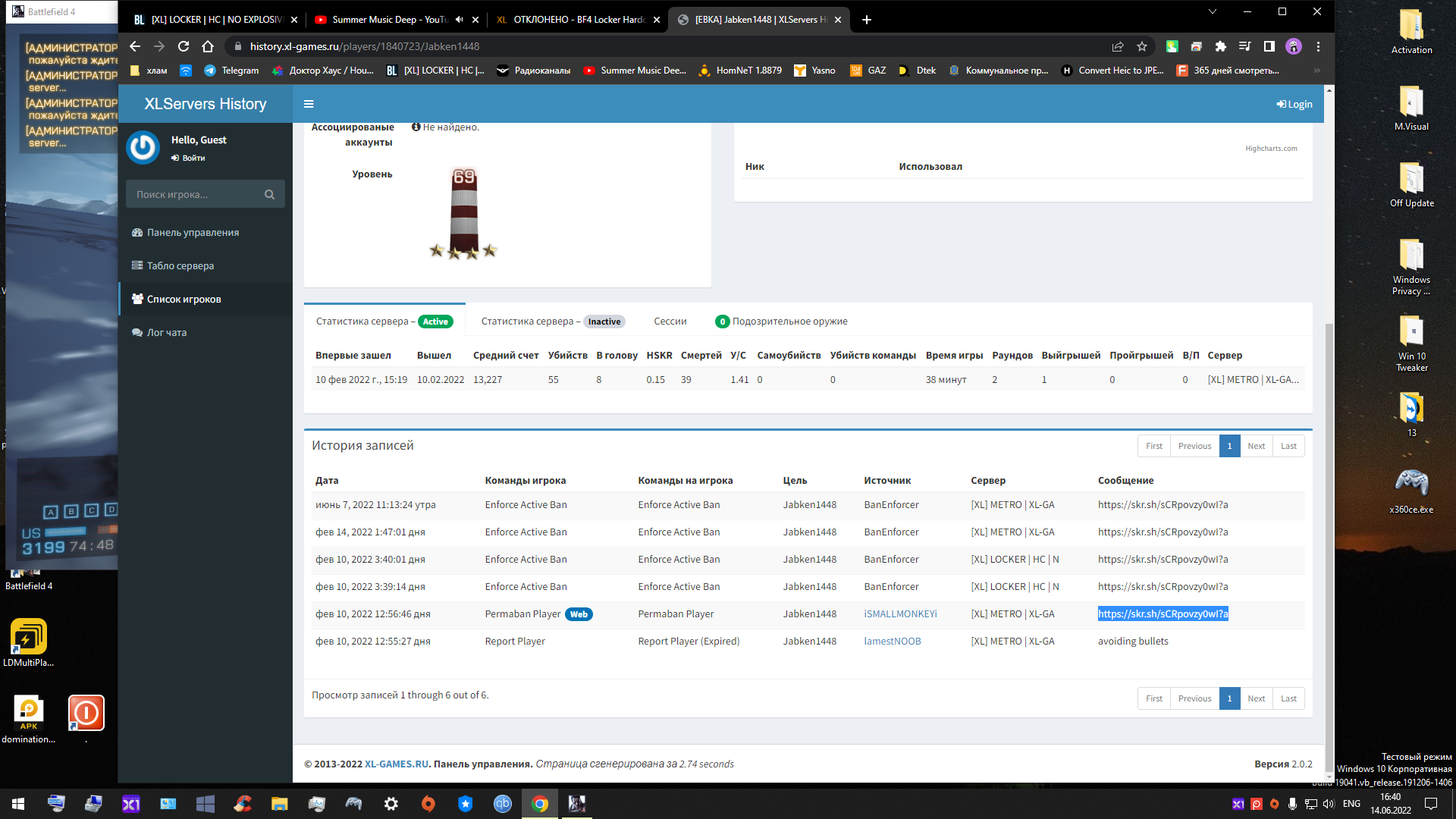
Task: Open Подозрительное оружие tab
Action: pos(782,322)
